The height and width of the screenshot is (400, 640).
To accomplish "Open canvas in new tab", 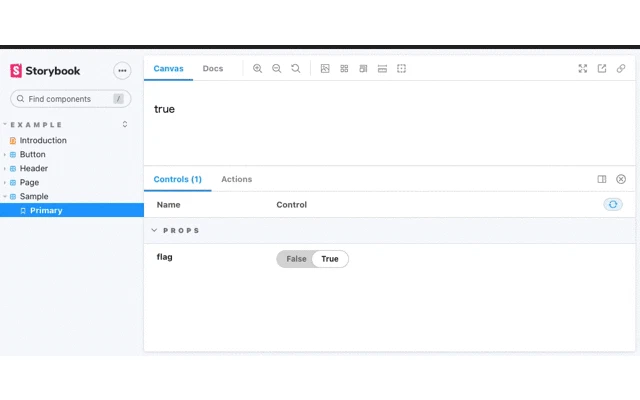I will point(602,69).
